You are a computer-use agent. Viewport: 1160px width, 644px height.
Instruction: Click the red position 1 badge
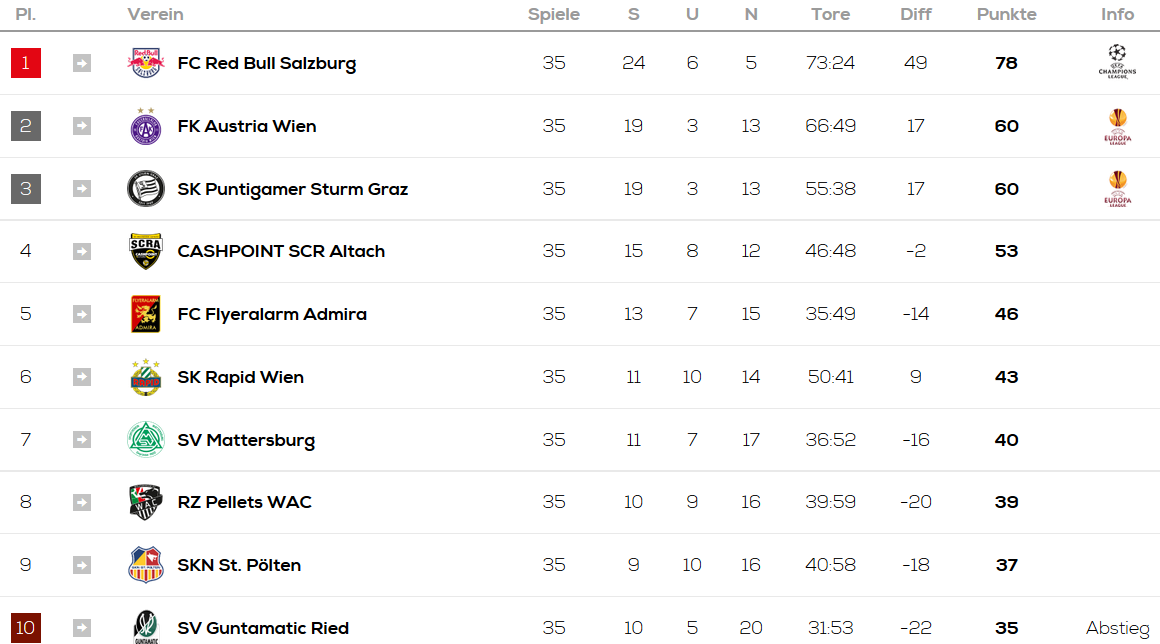[x=26, y=63]
